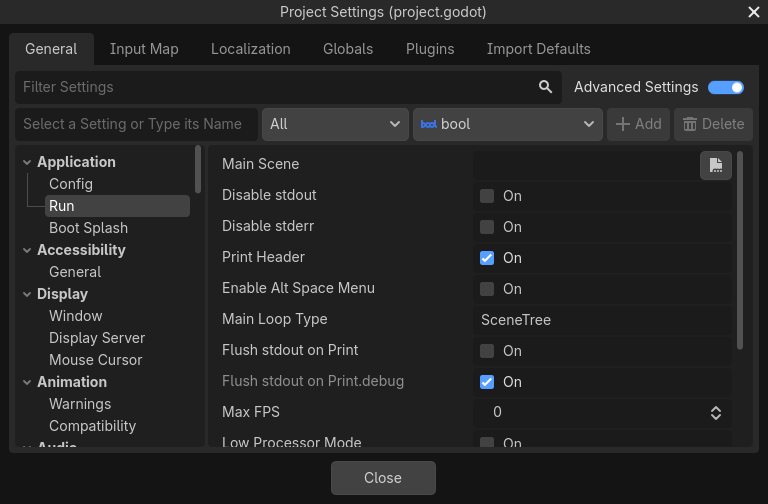768x504 pixels.
Task: Toggle the Advanced Settings switch
Action: click(726, 87)
